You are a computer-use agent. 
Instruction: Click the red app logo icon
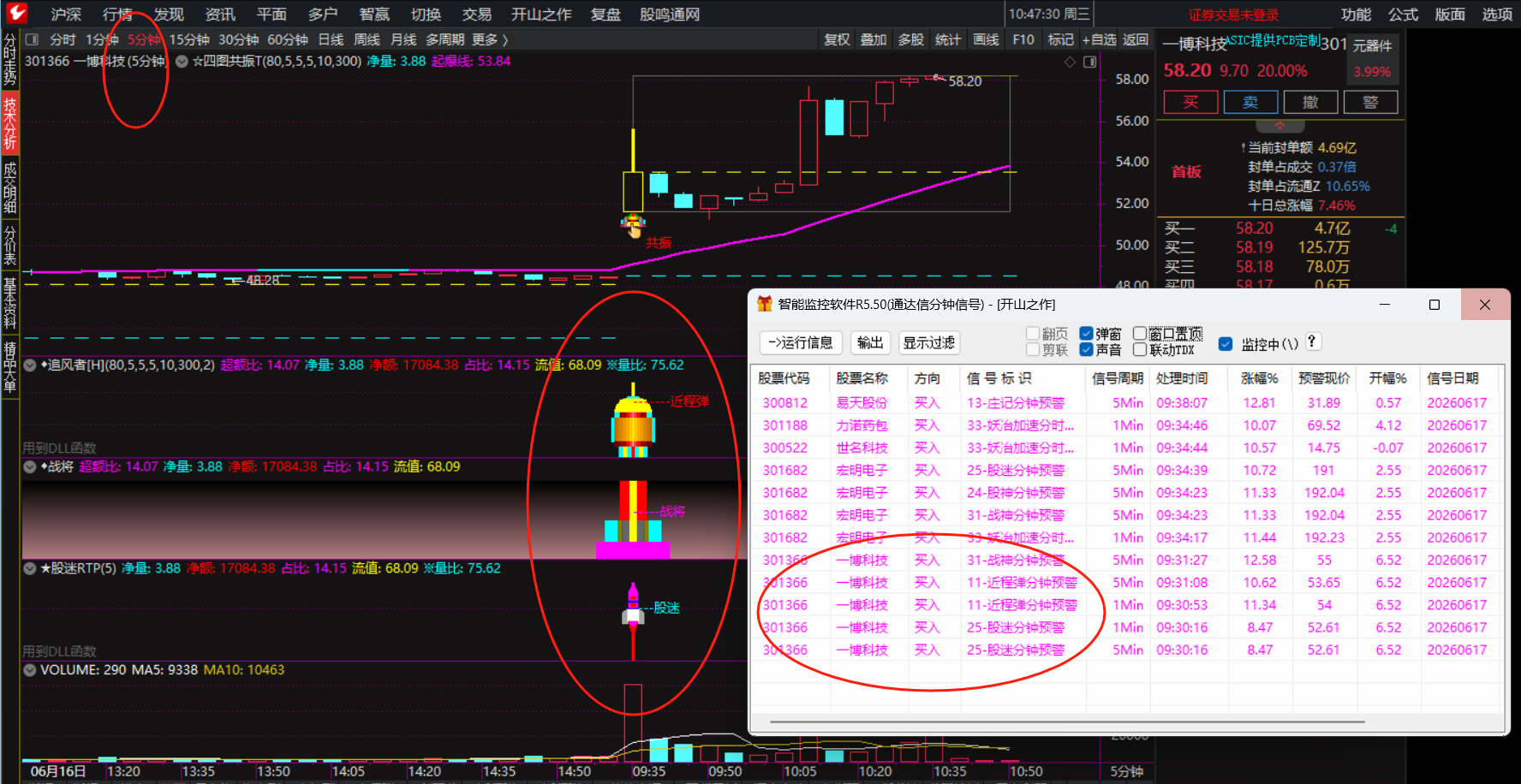[x=15, y=13]
